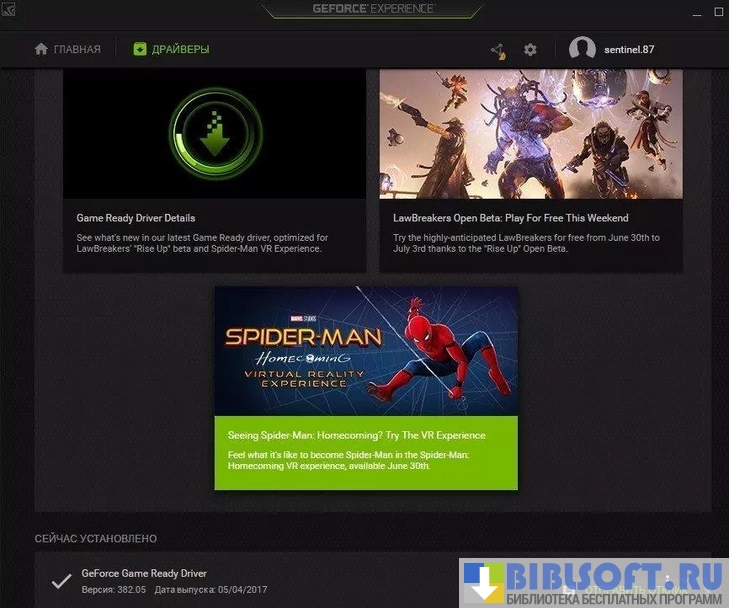Click the checkmark next to installed driver
729x608 pixels.
point(61,581)
